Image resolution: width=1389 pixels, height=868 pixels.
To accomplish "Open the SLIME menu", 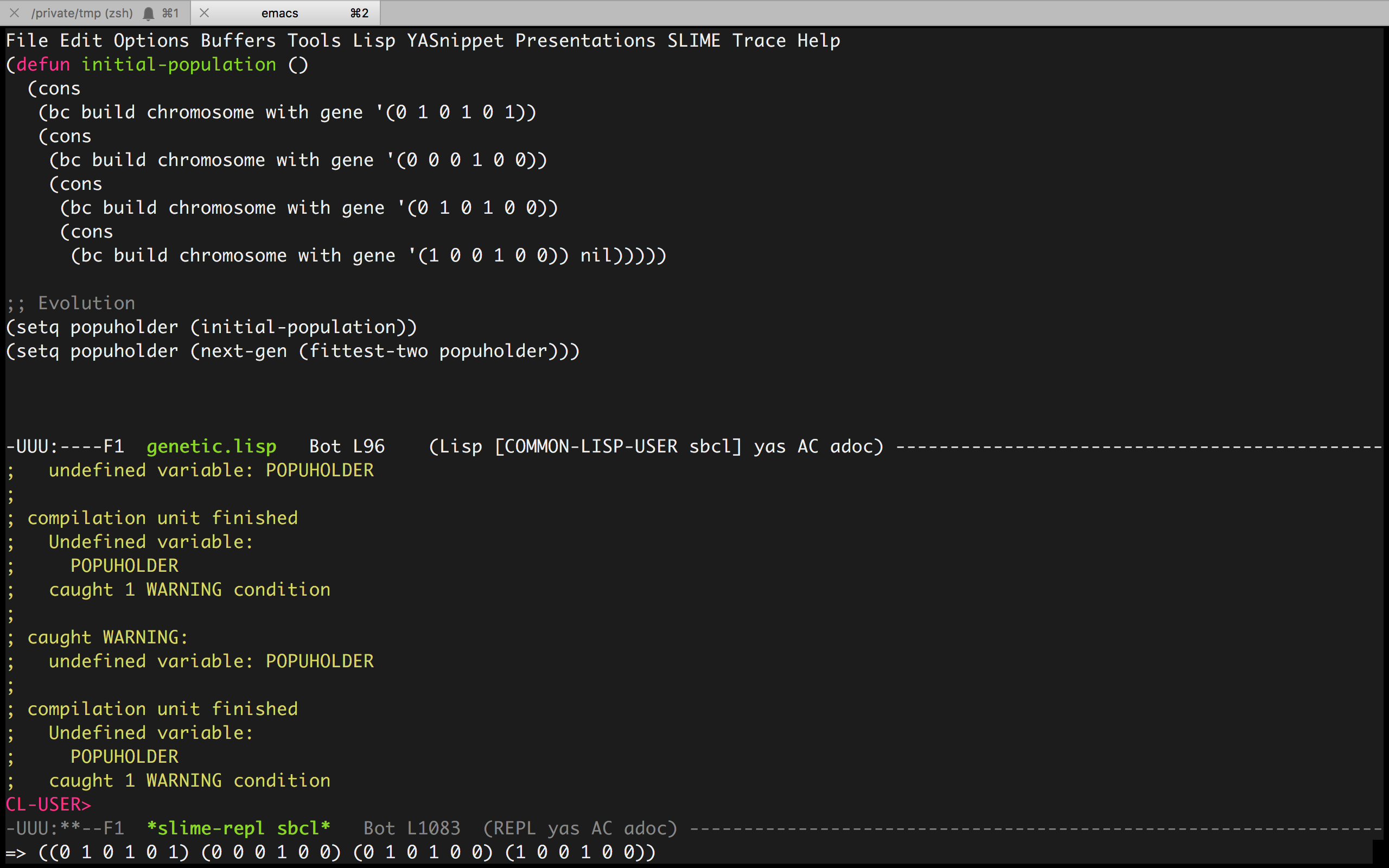I will (x=693, y=41).
